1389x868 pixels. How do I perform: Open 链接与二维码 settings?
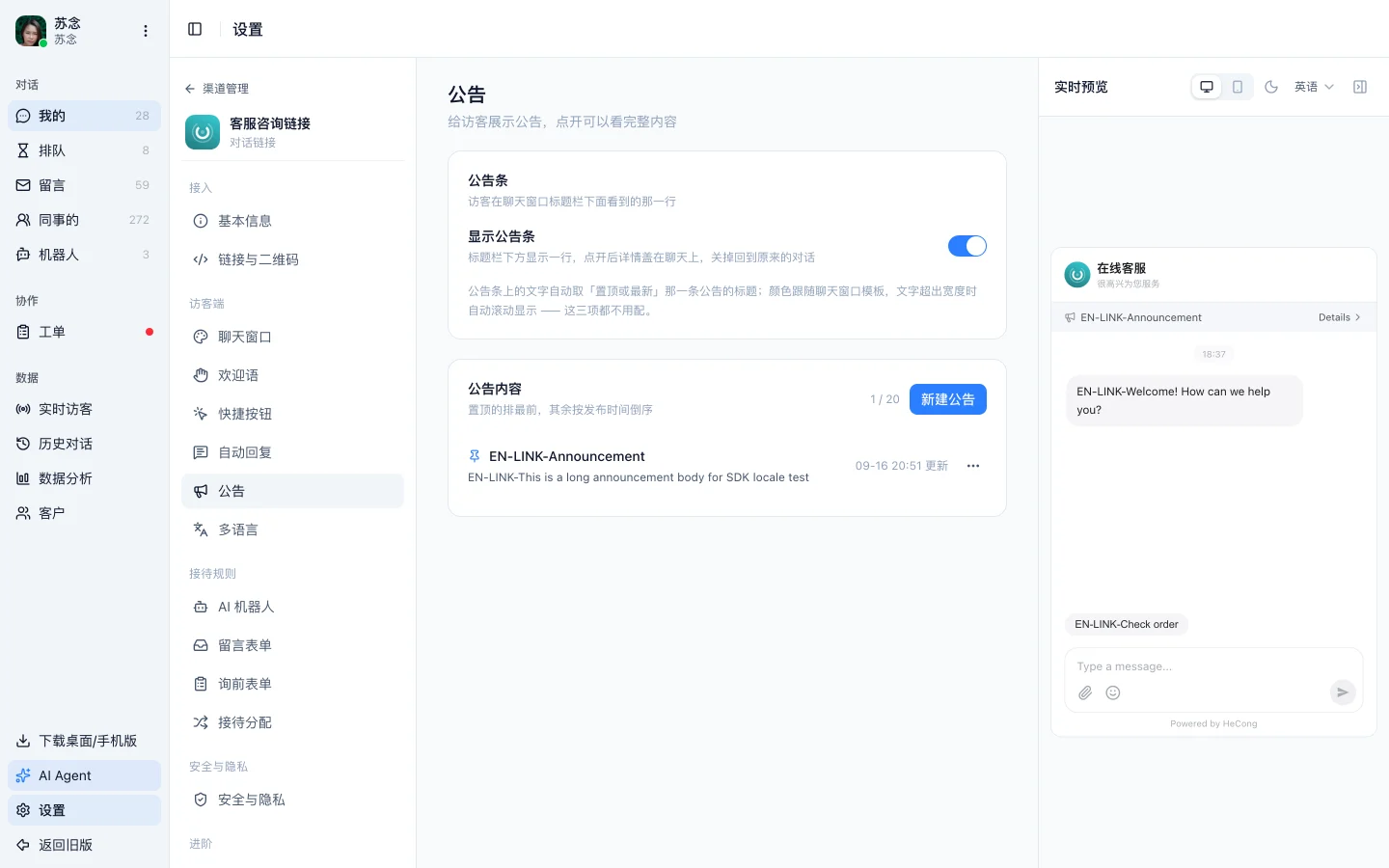pyautogui.click(x=292, y=259)
